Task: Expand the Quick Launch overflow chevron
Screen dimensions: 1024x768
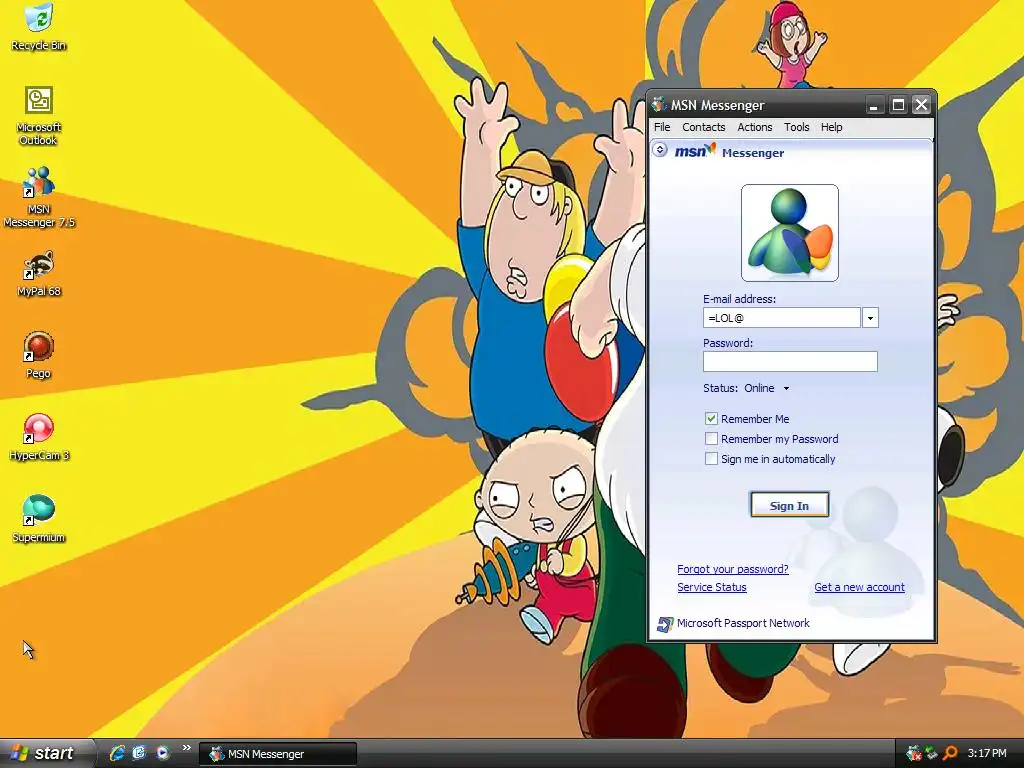Action: coord(187,748)
